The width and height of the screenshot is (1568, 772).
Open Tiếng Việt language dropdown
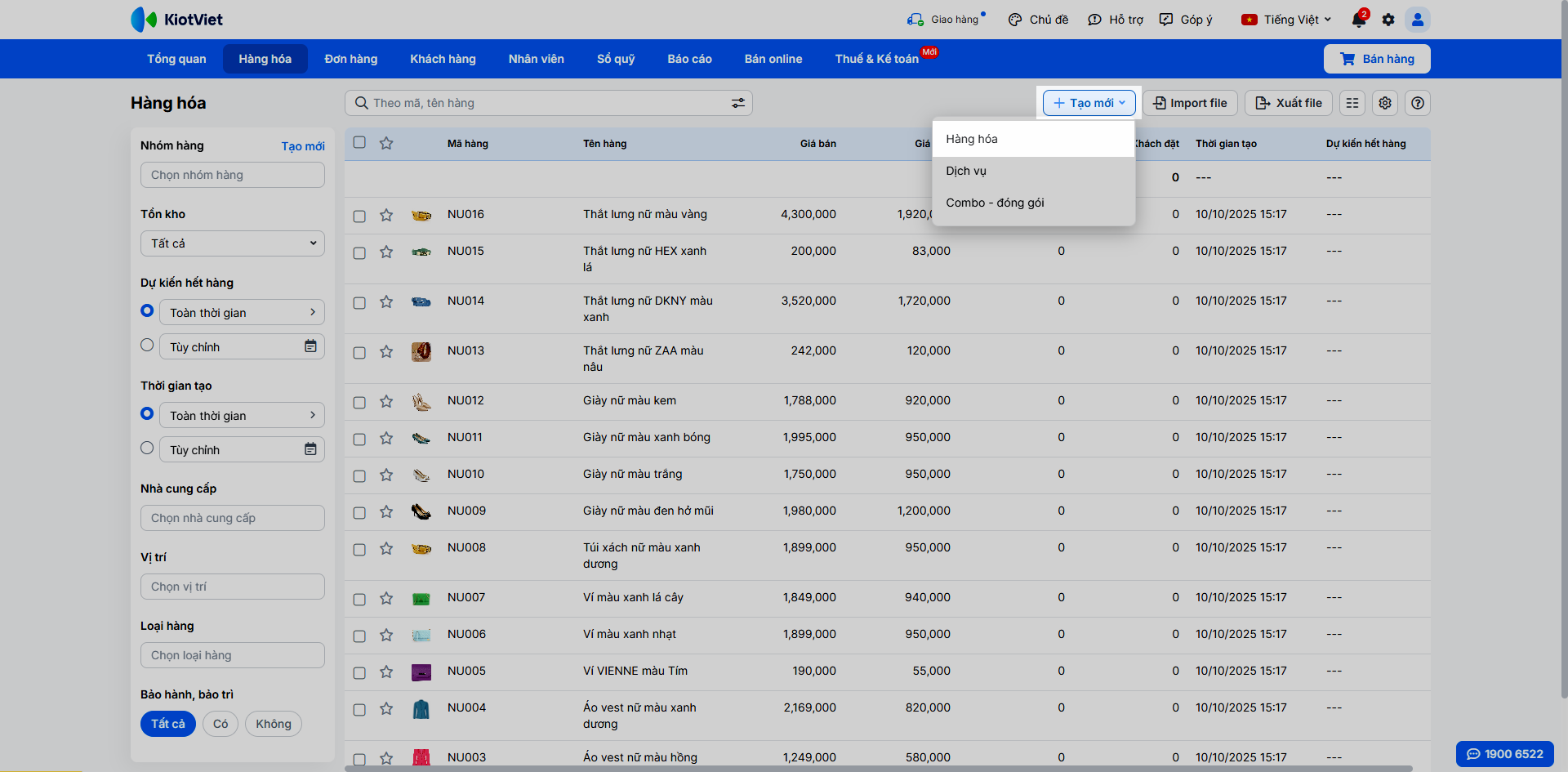click(x=1286, y=20)
